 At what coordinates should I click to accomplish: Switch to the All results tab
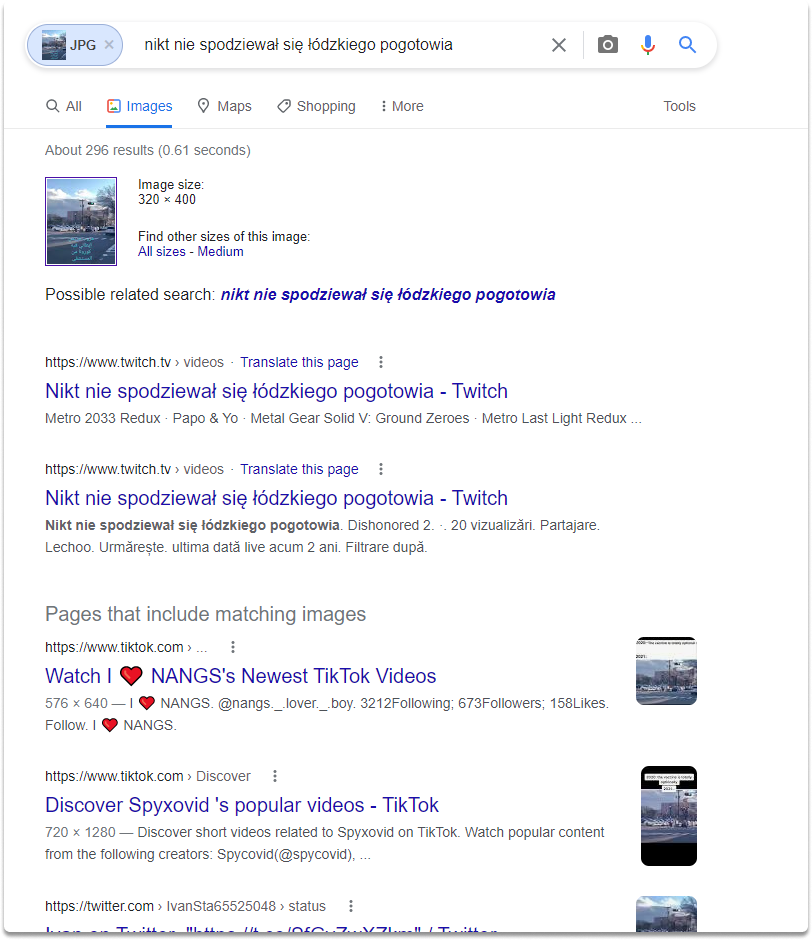64,106
